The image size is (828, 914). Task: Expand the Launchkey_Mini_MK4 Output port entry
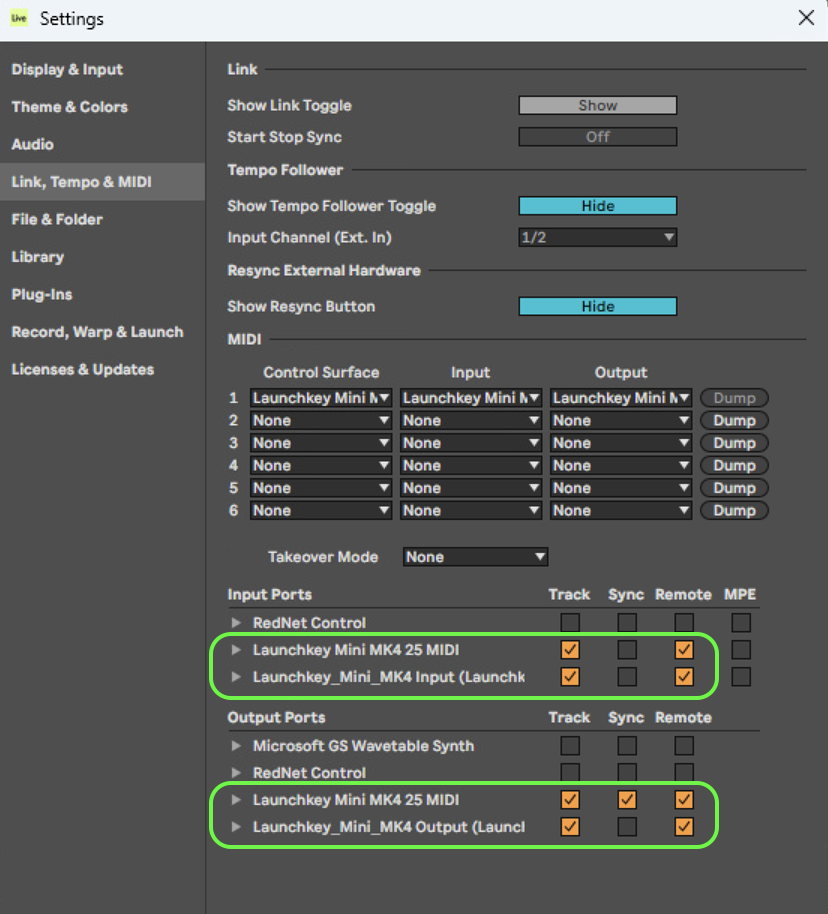(236, 827)
